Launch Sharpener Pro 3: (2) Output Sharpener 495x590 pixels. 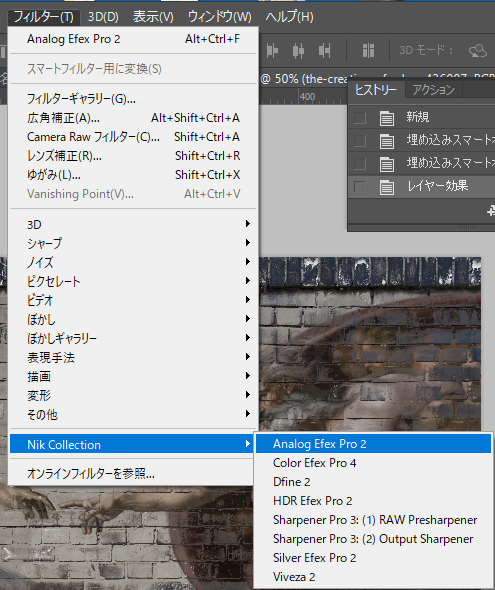[x=373, y=539]
